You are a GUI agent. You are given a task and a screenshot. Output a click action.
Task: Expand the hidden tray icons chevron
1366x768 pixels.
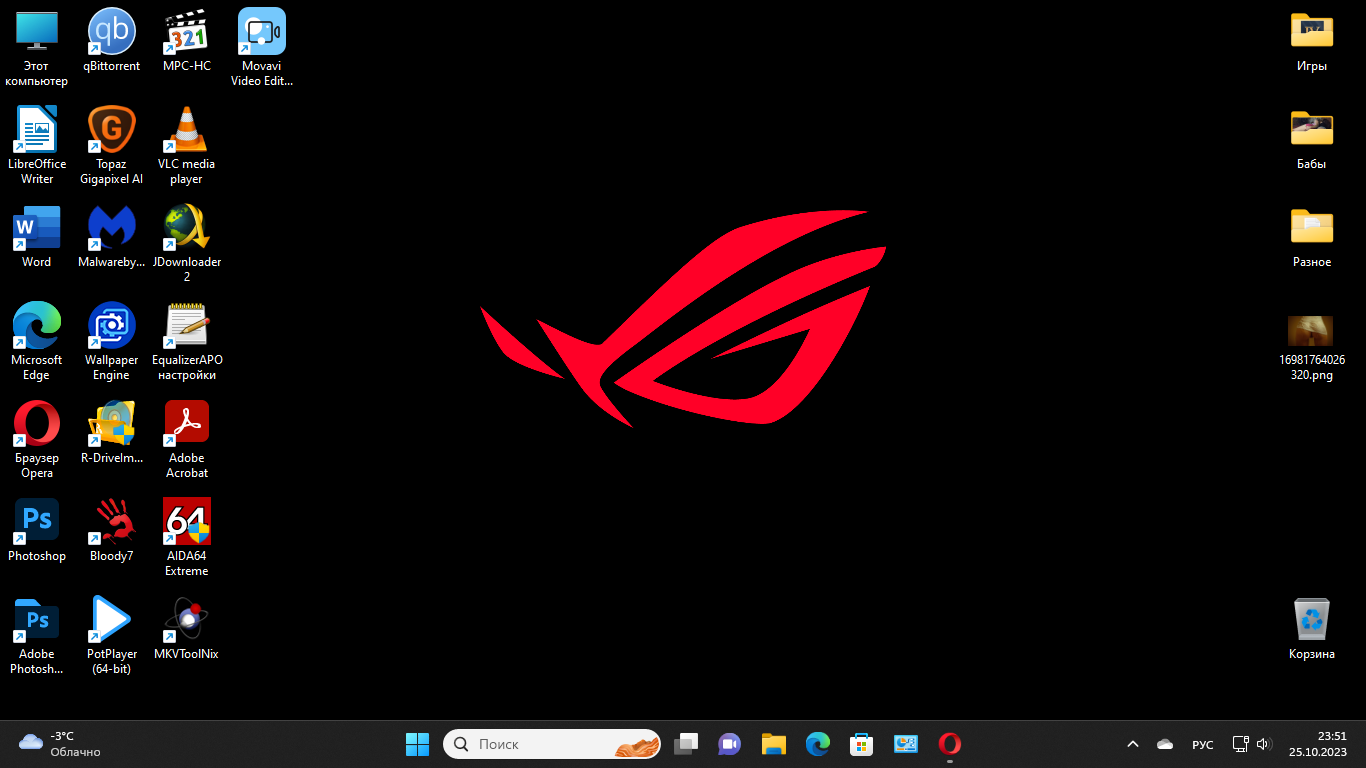coord(1133,744)
